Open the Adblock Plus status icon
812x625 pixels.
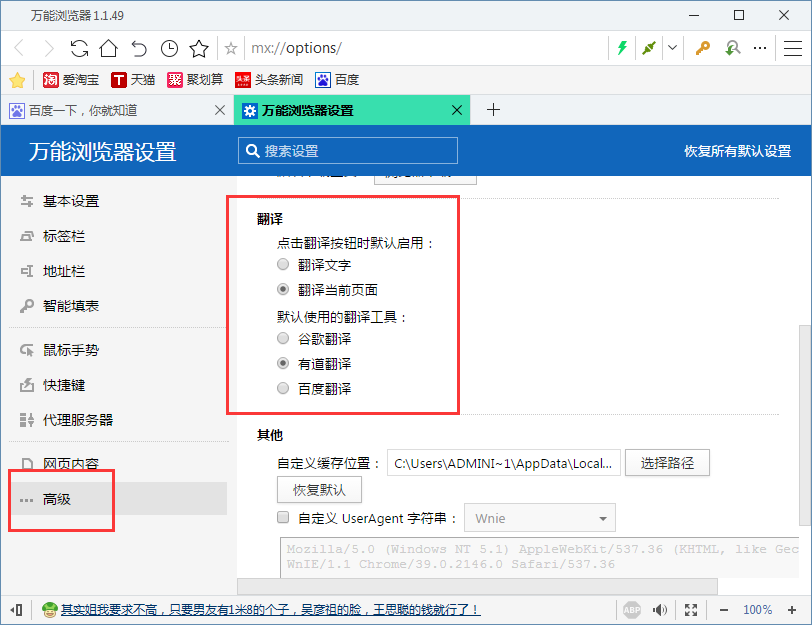click(632, 608)
